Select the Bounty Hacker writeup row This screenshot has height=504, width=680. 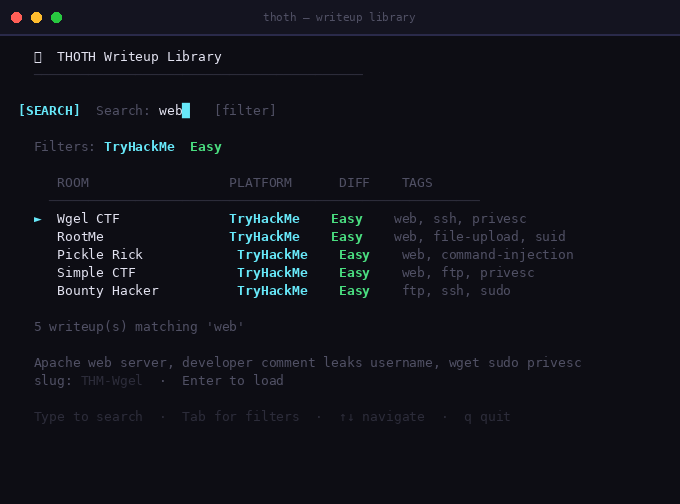pos(284,291)
